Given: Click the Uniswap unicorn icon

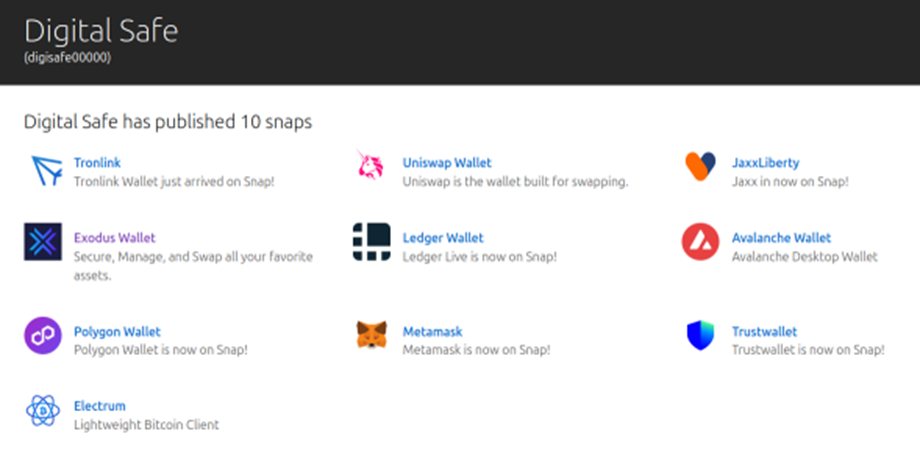Looking at the screenshot, I should (x=371, y=166).
